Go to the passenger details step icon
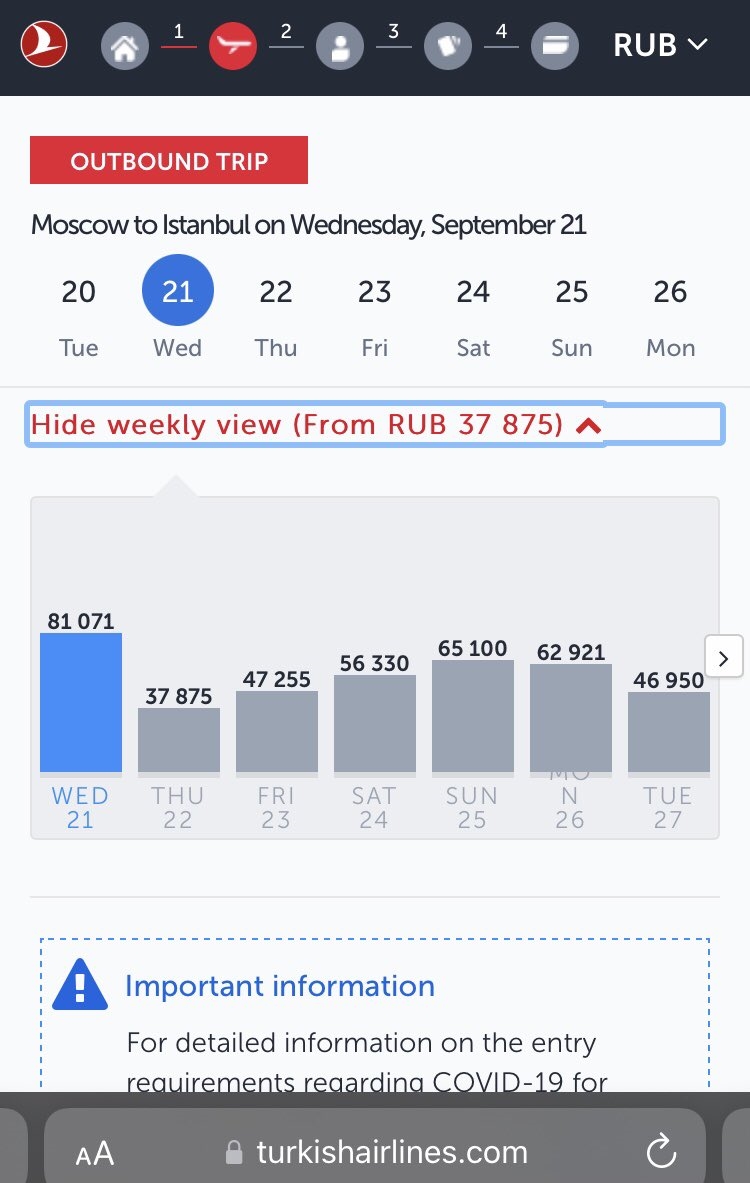 point(340,46)
